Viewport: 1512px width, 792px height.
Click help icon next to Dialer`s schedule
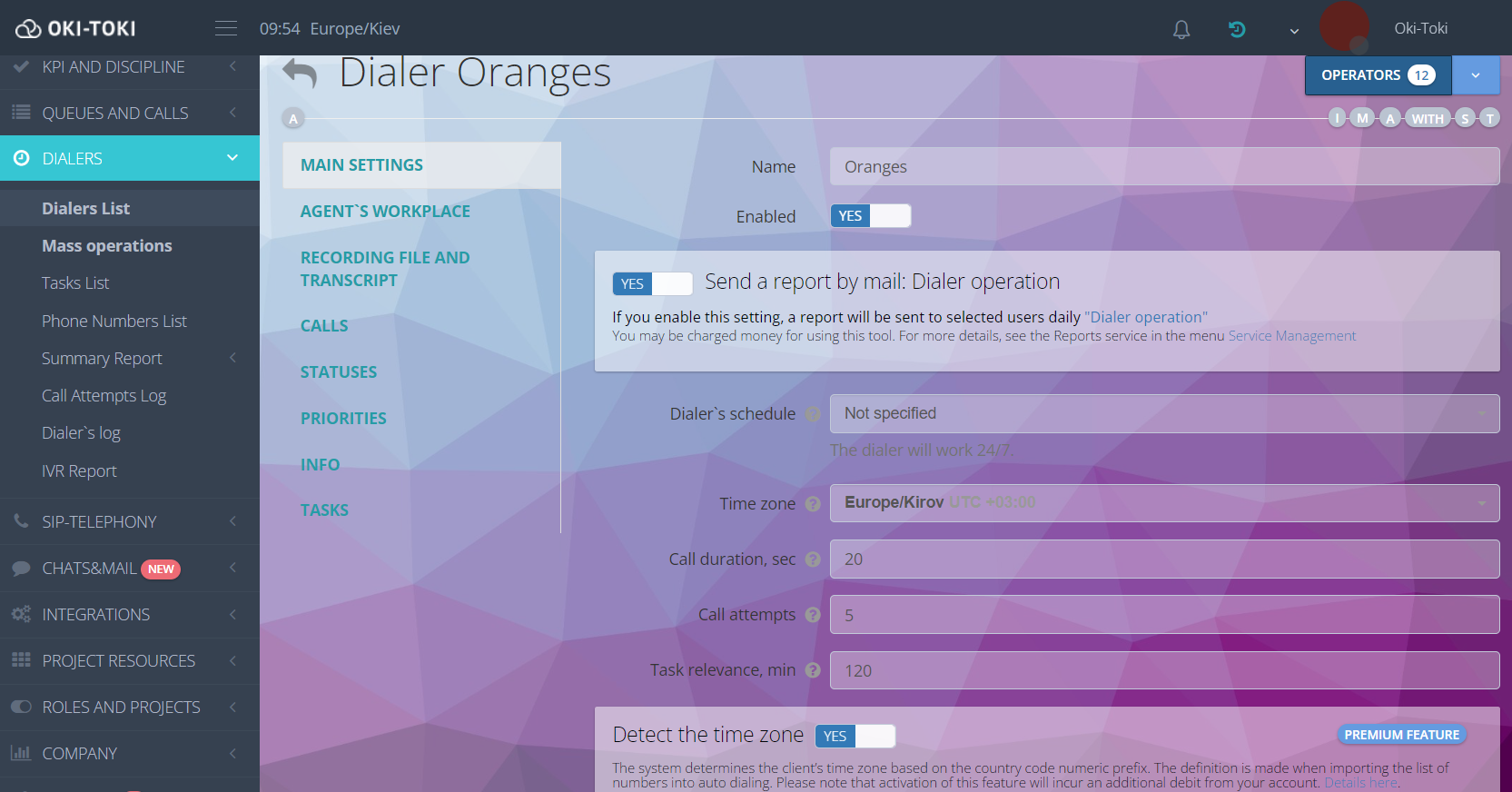point(813,414)
